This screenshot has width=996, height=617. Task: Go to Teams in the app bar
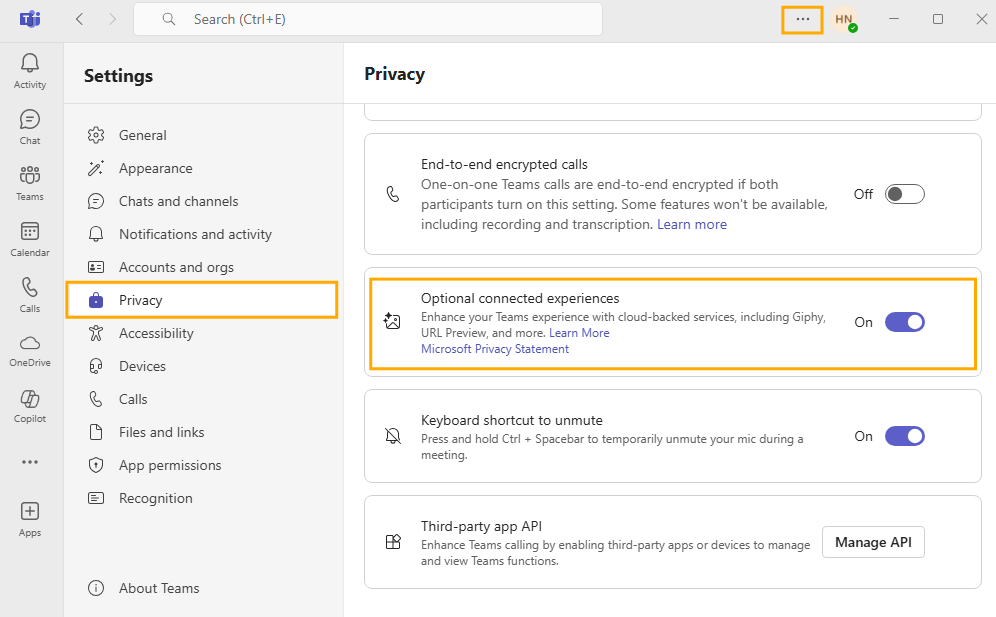[x=30, y=182]
